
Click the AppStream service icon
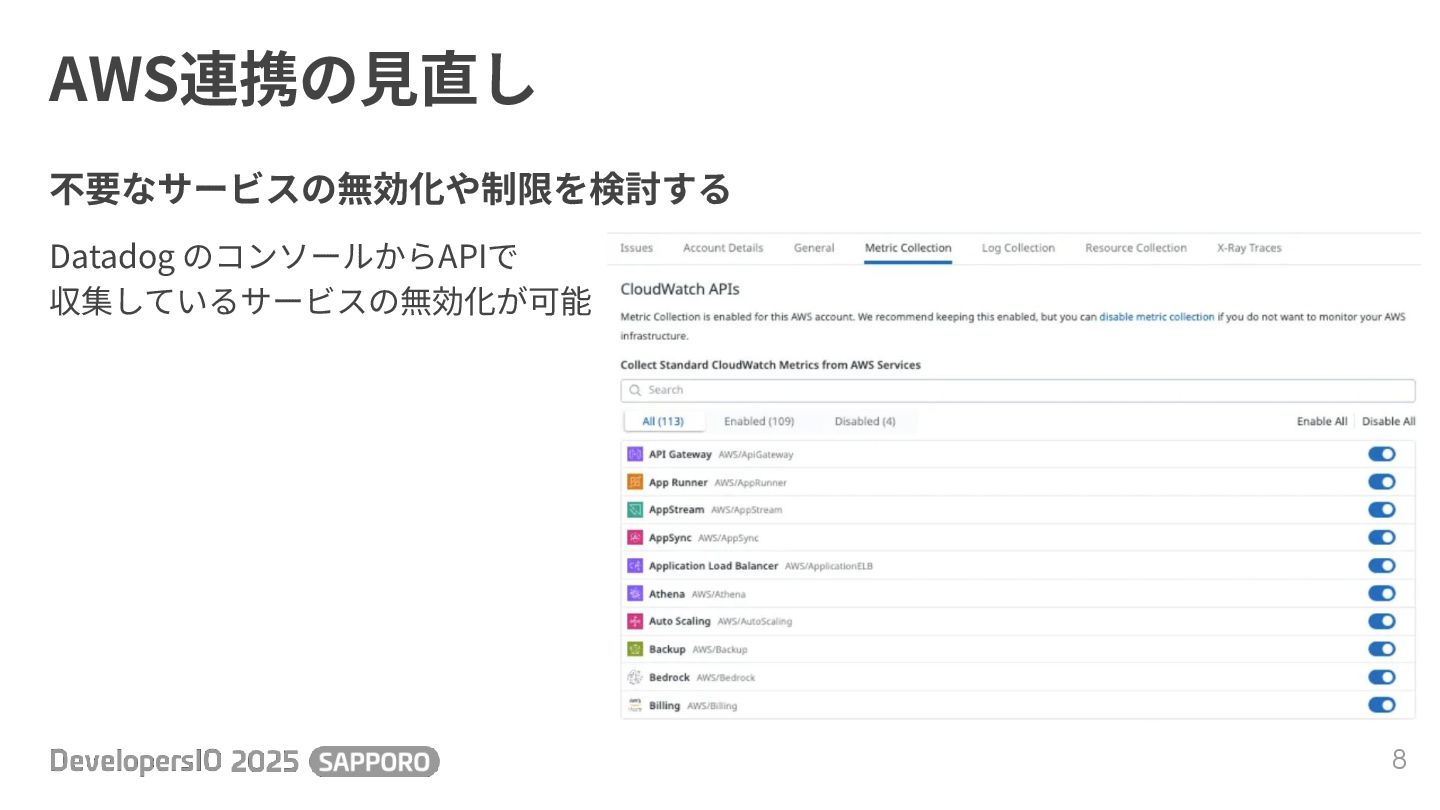634,510
